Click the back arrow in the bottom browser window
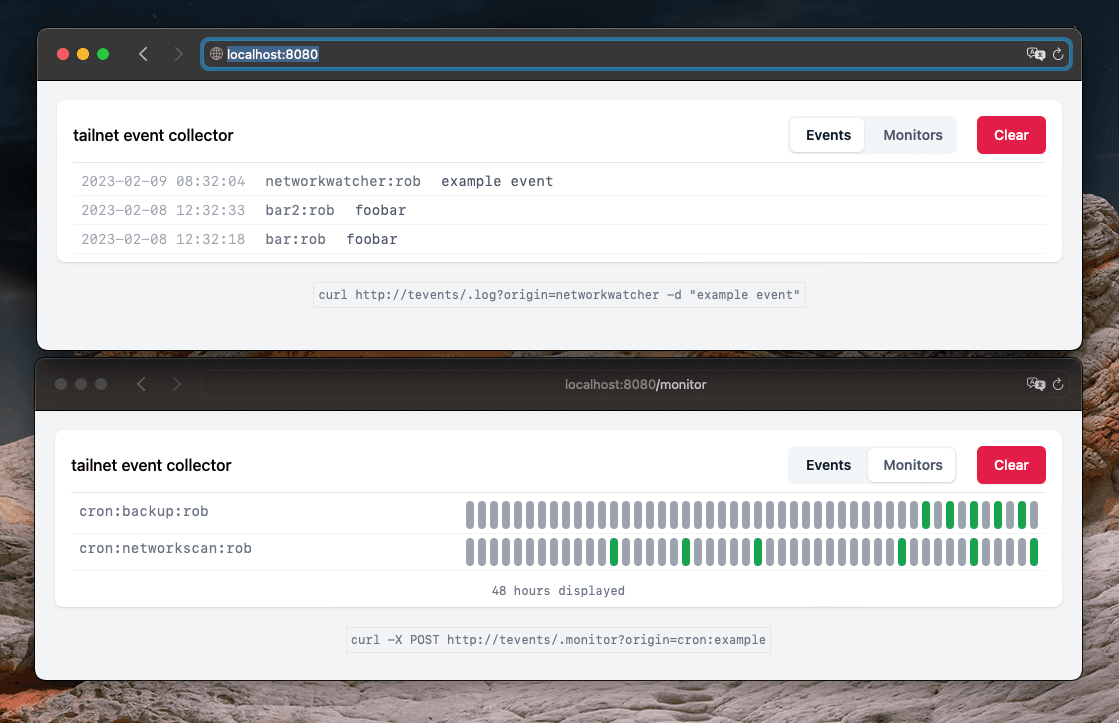The width and height of the screenshot is (1119, 723). 141,384
